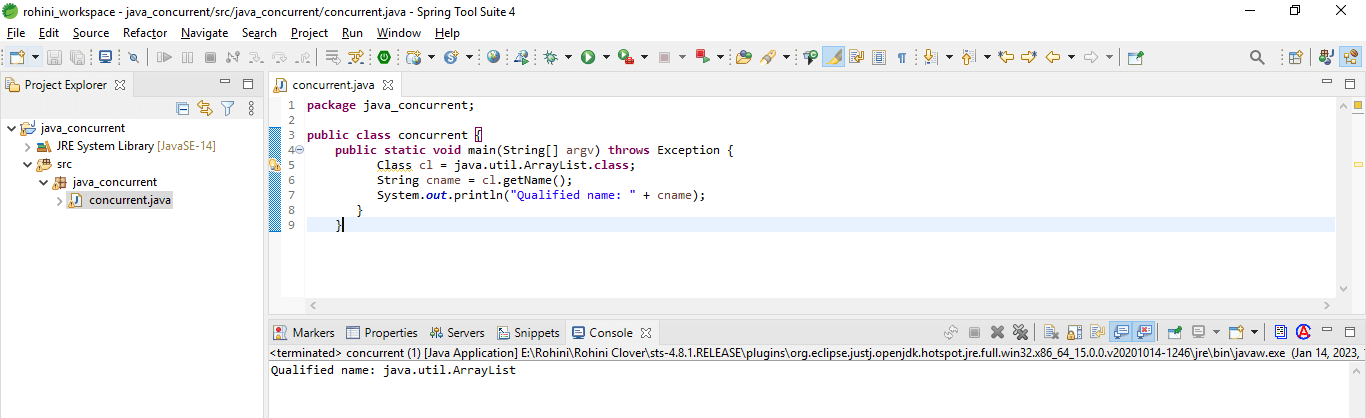This screenshot has height=418, width=1366.
Task: Click the Open Web Browser globe icon
Action: coord(493,57)
